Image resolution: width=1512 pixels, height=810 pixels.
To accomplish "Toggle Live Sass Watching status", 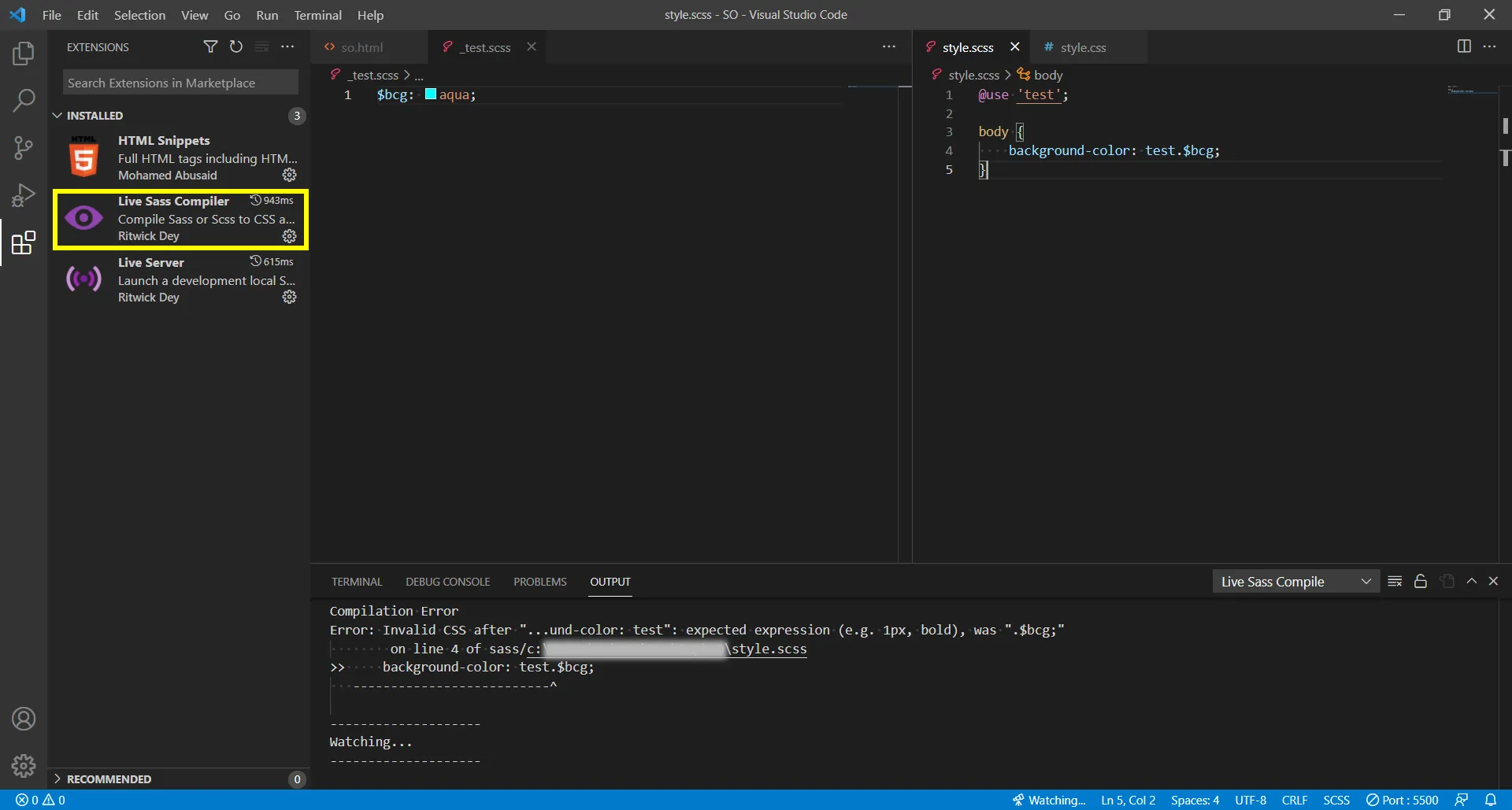I will (x=1049, y=800).
